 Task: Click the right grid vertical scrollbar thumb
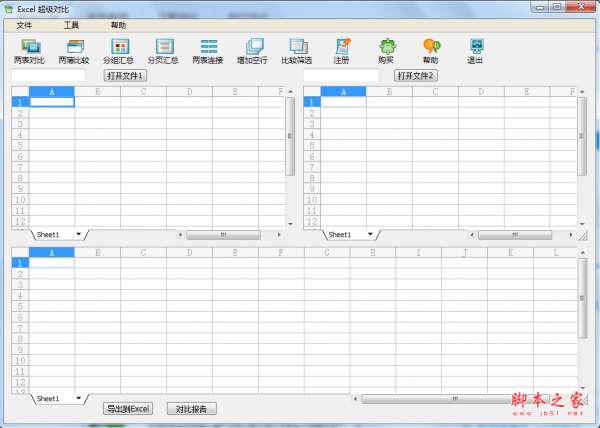582,136
